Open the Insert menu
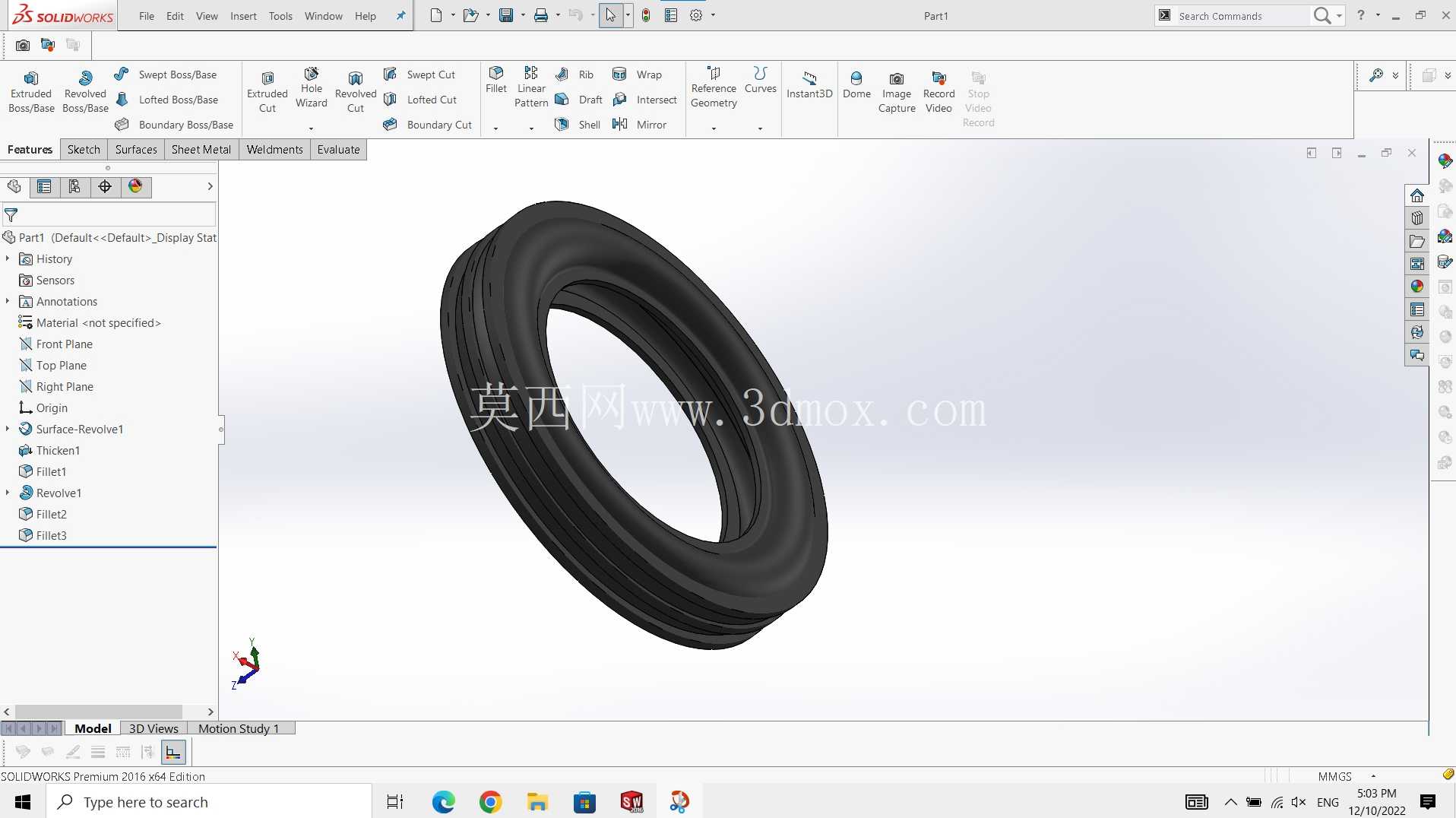The height and width of the screenshot is (818, 1456). [x=243, y=16]
